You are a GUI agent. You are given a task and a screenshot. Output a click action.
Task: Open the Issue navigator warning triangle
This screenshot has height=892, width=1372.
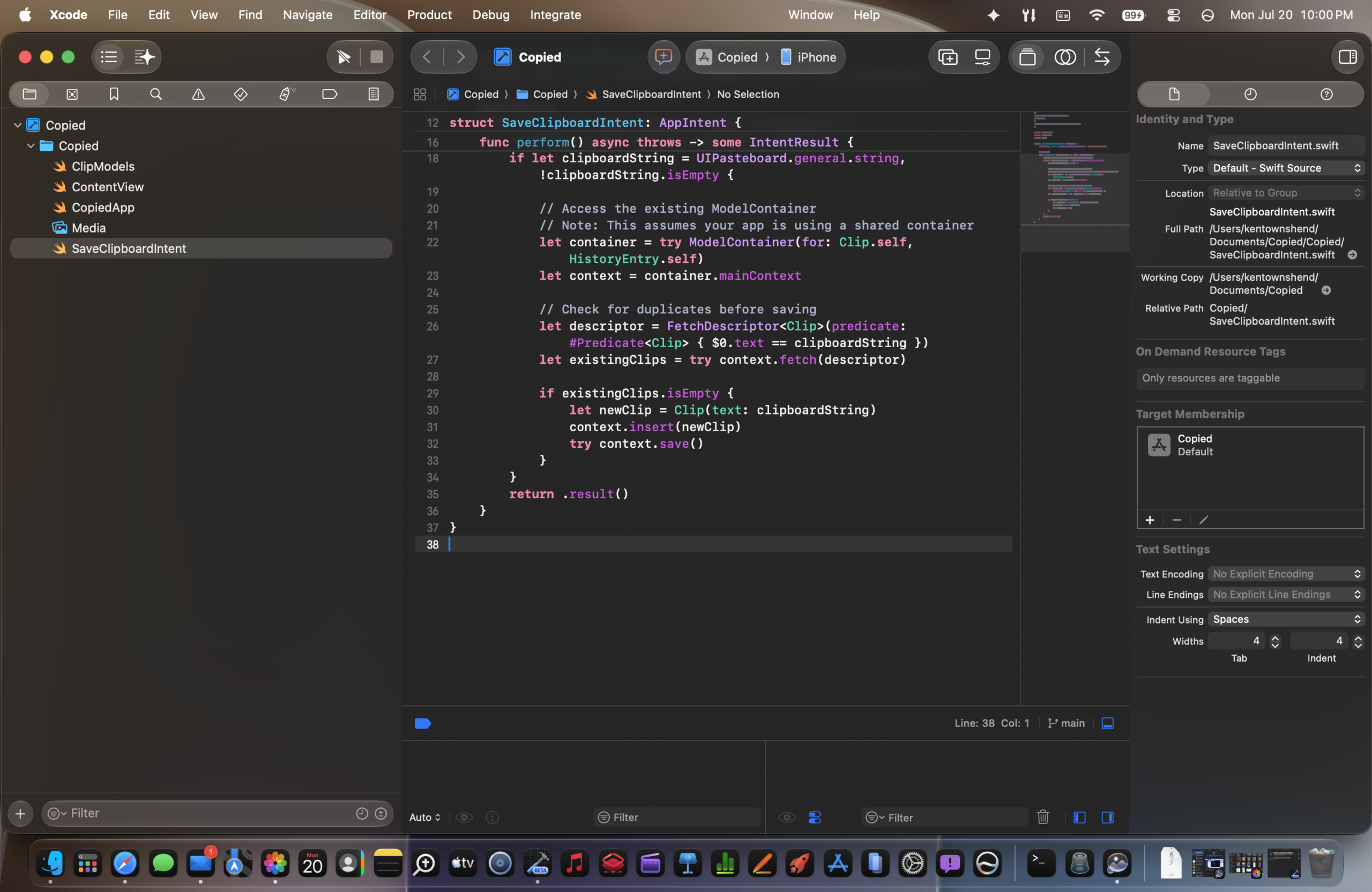pyautogui.click(x=198, y=94)
